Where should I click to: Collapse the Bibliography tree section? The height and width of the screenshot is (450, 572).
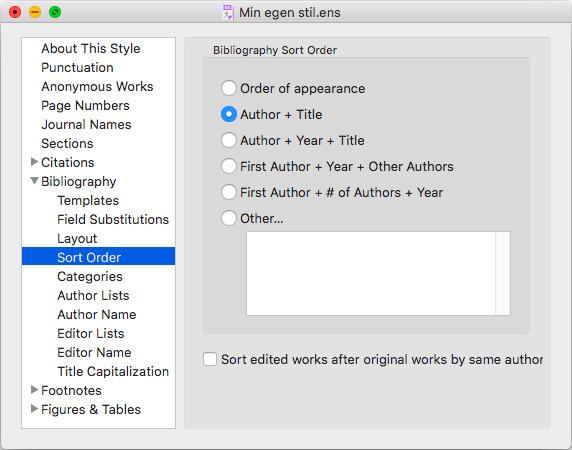coord(34,181)
